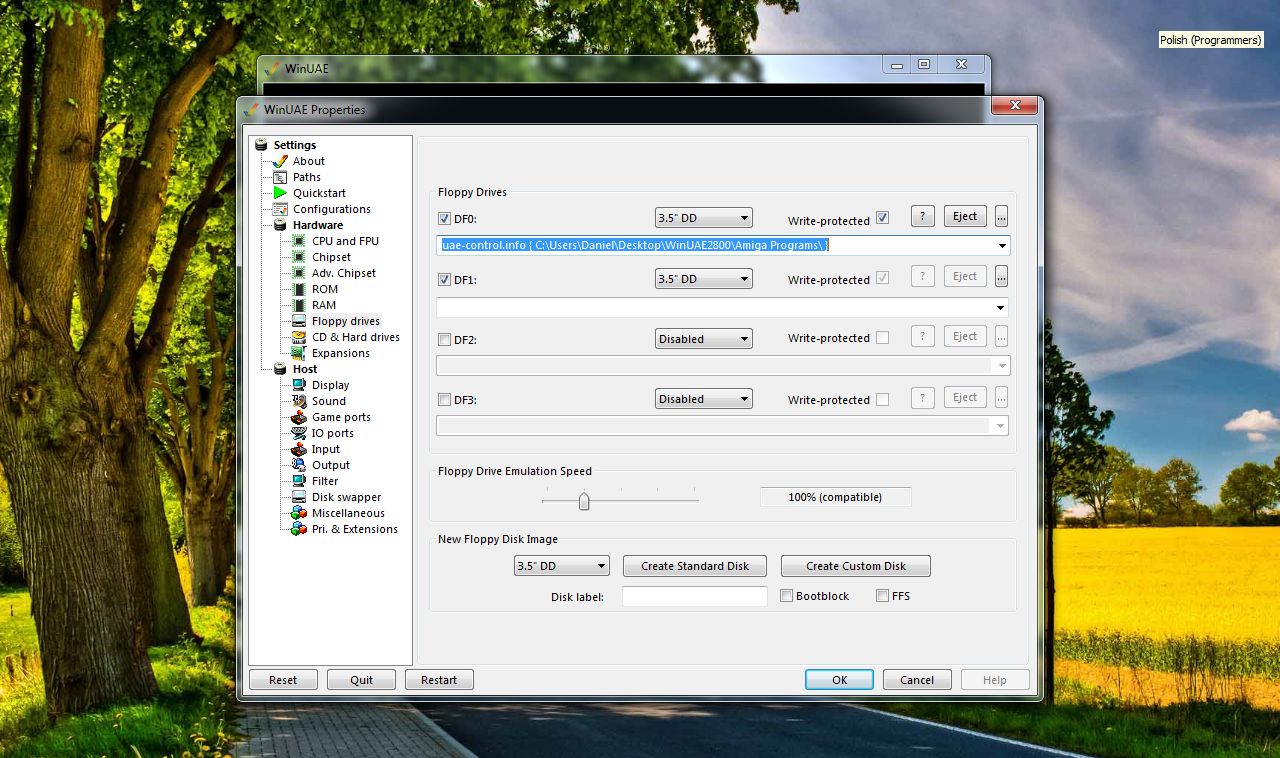Image resolution: width=1280 pixels, height=758 pixels.
Task: Click the CD & Hard drives icon
Action: coord(299,337)
